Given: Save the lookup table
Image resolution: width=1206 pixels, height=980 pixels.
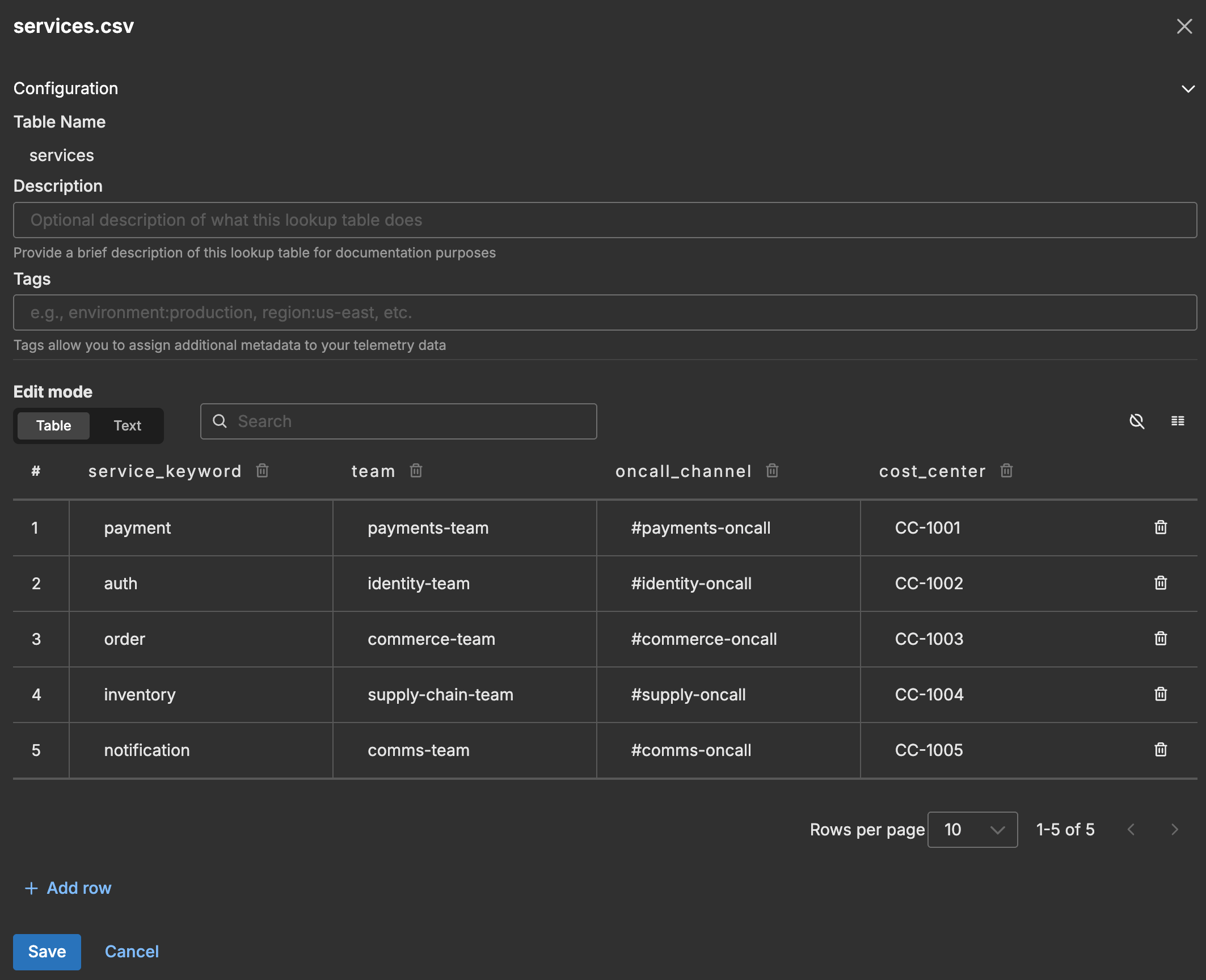Looking at the screenshot, I should click(x=47, y=952).
